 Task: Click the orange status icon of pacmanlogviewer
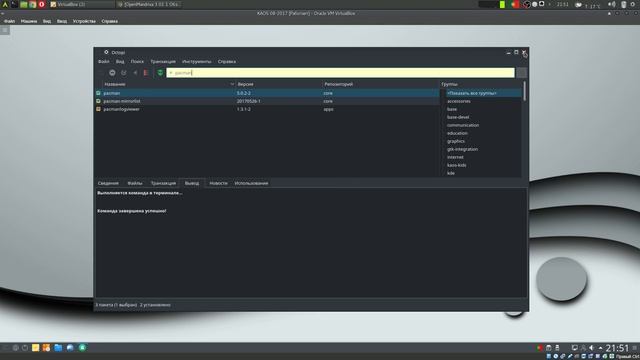(x=98, y=109)
